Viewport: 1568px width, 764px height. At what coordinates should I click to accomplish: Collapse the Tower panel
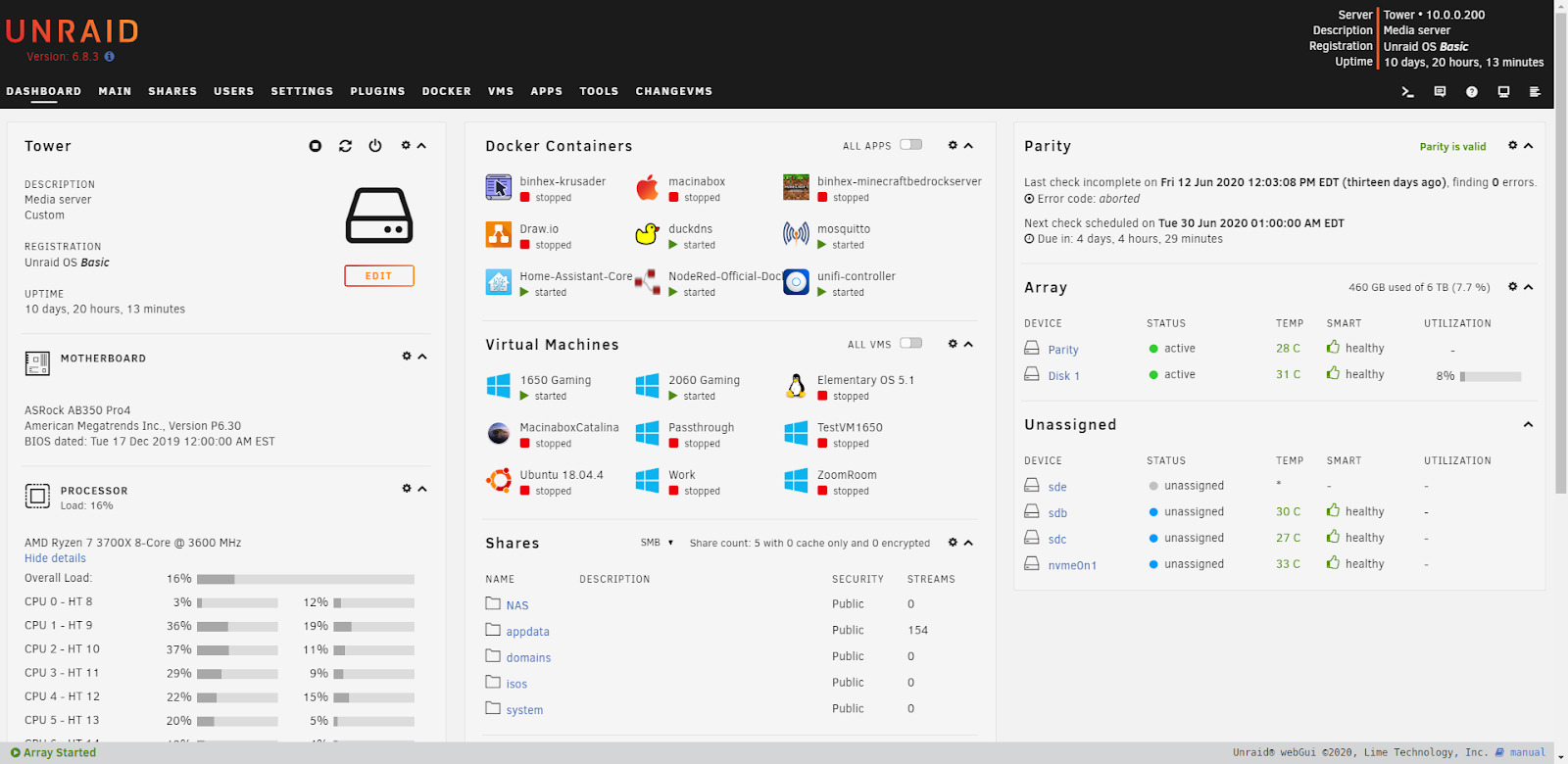(x=421, y=146)
